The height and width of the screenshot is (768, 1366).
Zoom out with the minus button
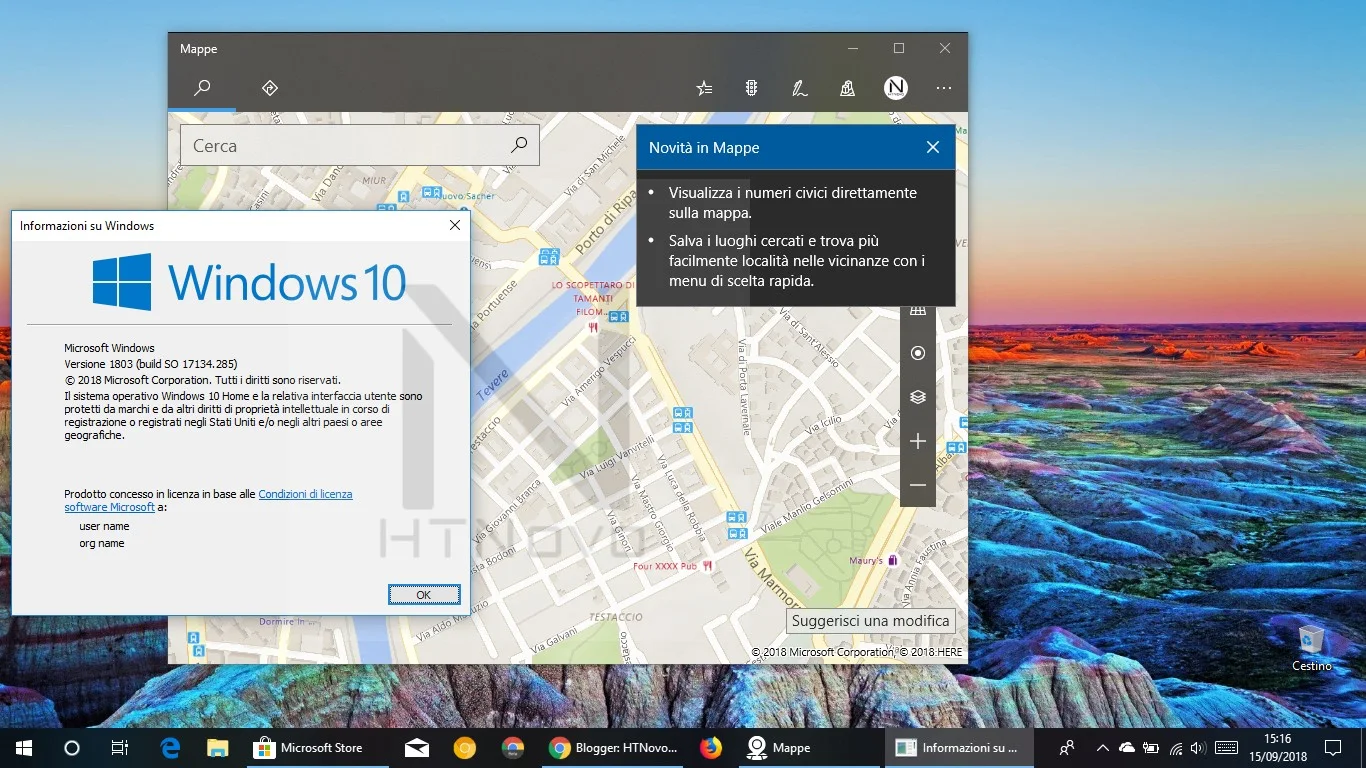point(918,485)
